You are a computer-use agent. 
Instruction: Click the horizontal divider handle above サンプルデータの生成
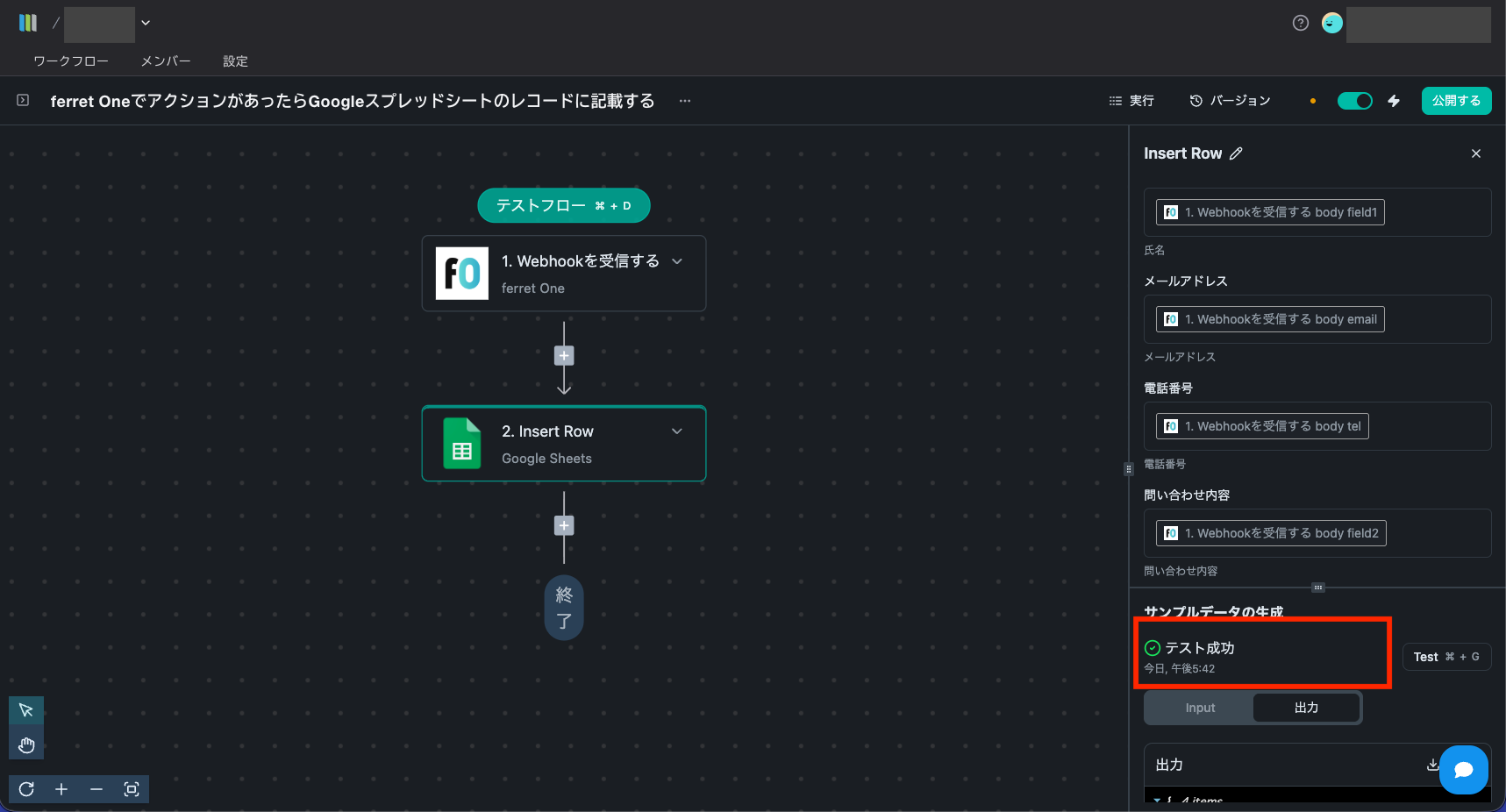[x=1317, y=588]
